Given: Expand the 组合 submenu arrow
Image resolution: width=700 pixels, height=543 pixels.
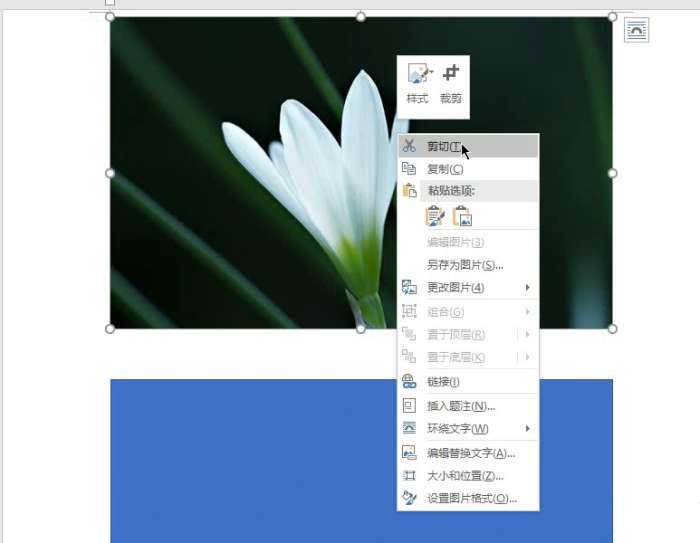Looking at the screenshot, I should click(528, 311).
